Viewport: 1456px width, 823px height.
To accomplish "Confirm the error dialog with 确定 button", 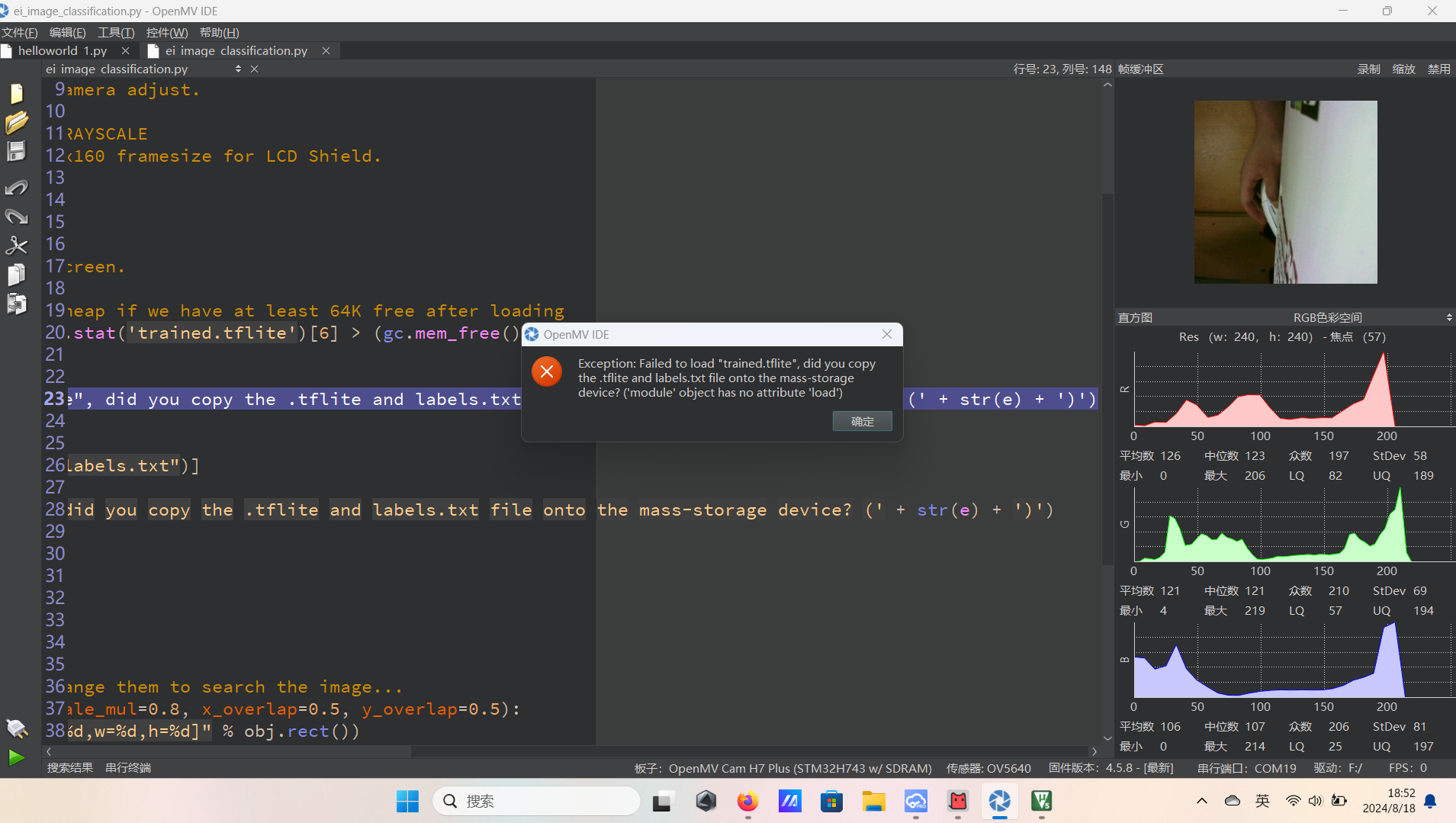I will point(863,421).
